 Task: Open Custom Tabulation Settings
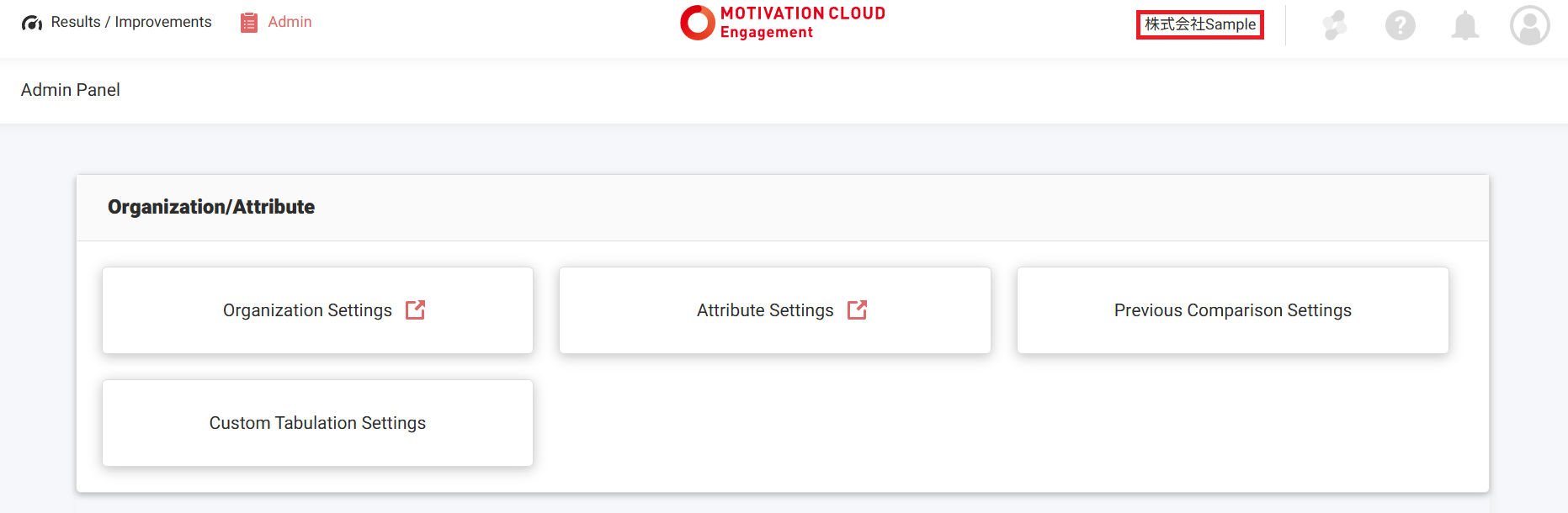point(317,423)
